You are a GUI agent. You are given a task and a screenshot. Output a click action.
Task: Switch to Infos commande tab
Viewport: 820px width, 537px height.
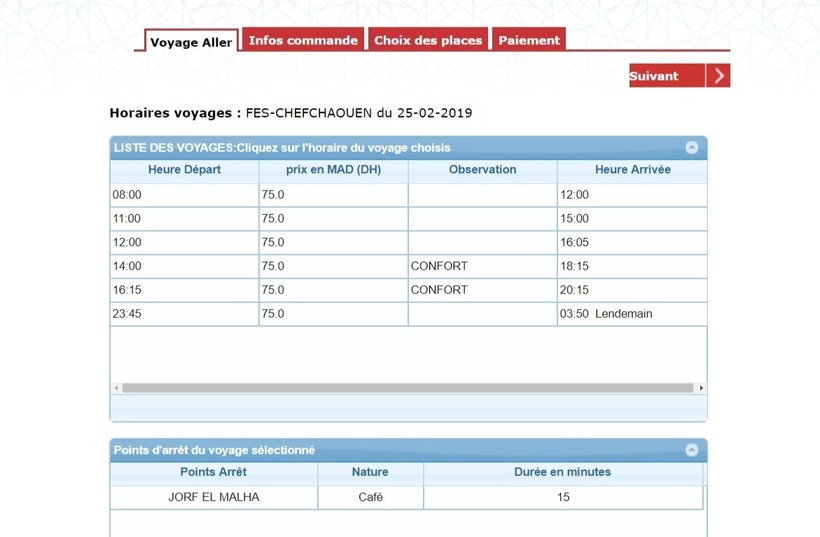tap(303, 39)
